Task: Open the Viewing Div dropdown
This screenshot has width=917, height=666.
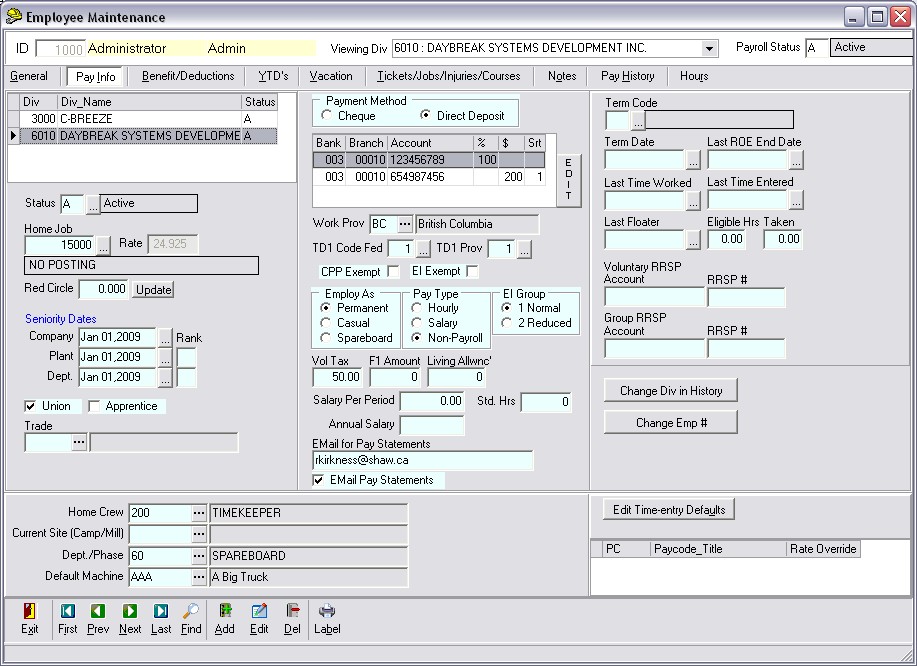Action: pos(709,49)
